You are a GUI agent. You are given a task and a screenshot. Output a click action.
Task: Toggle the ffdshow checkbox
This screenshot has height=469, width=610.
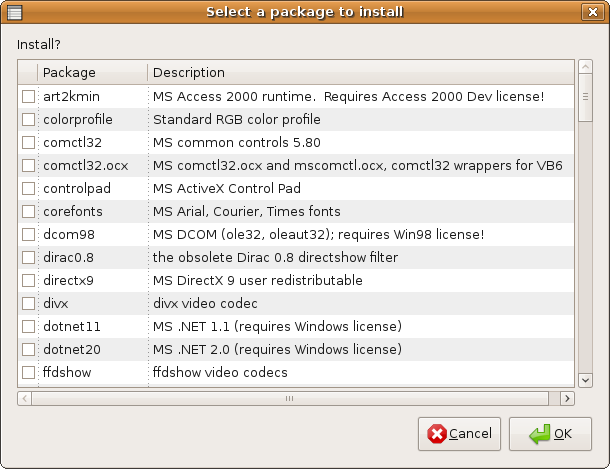coord(28,372)
